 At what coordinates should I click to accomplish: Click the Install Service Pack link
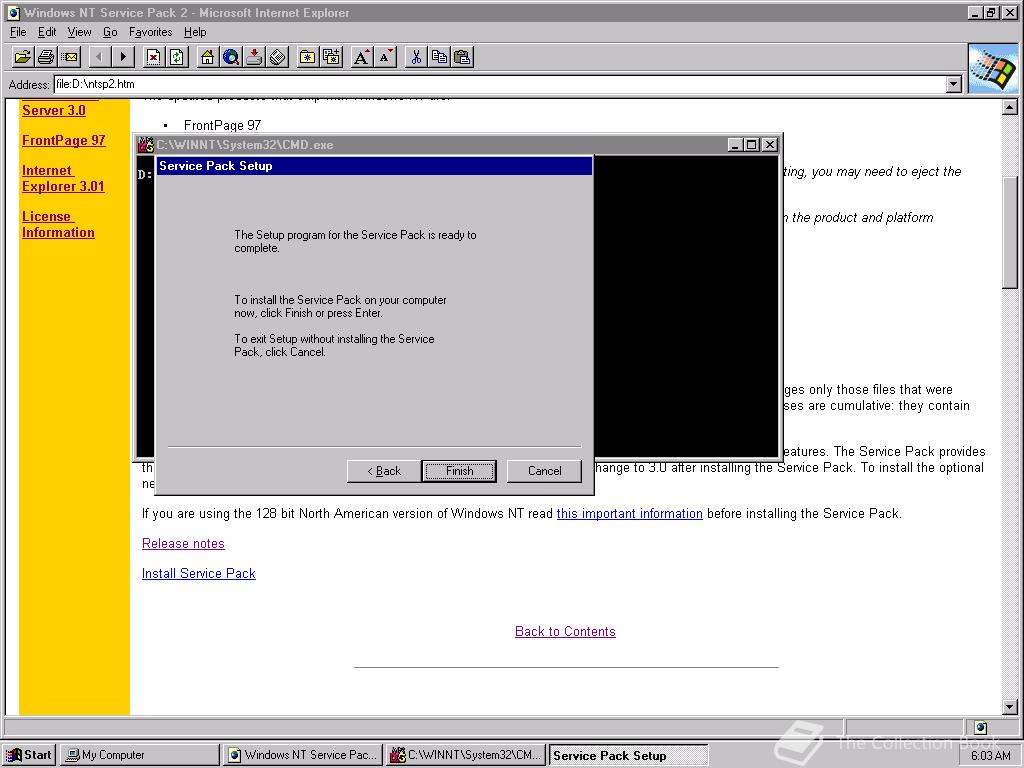pos(199,573)
